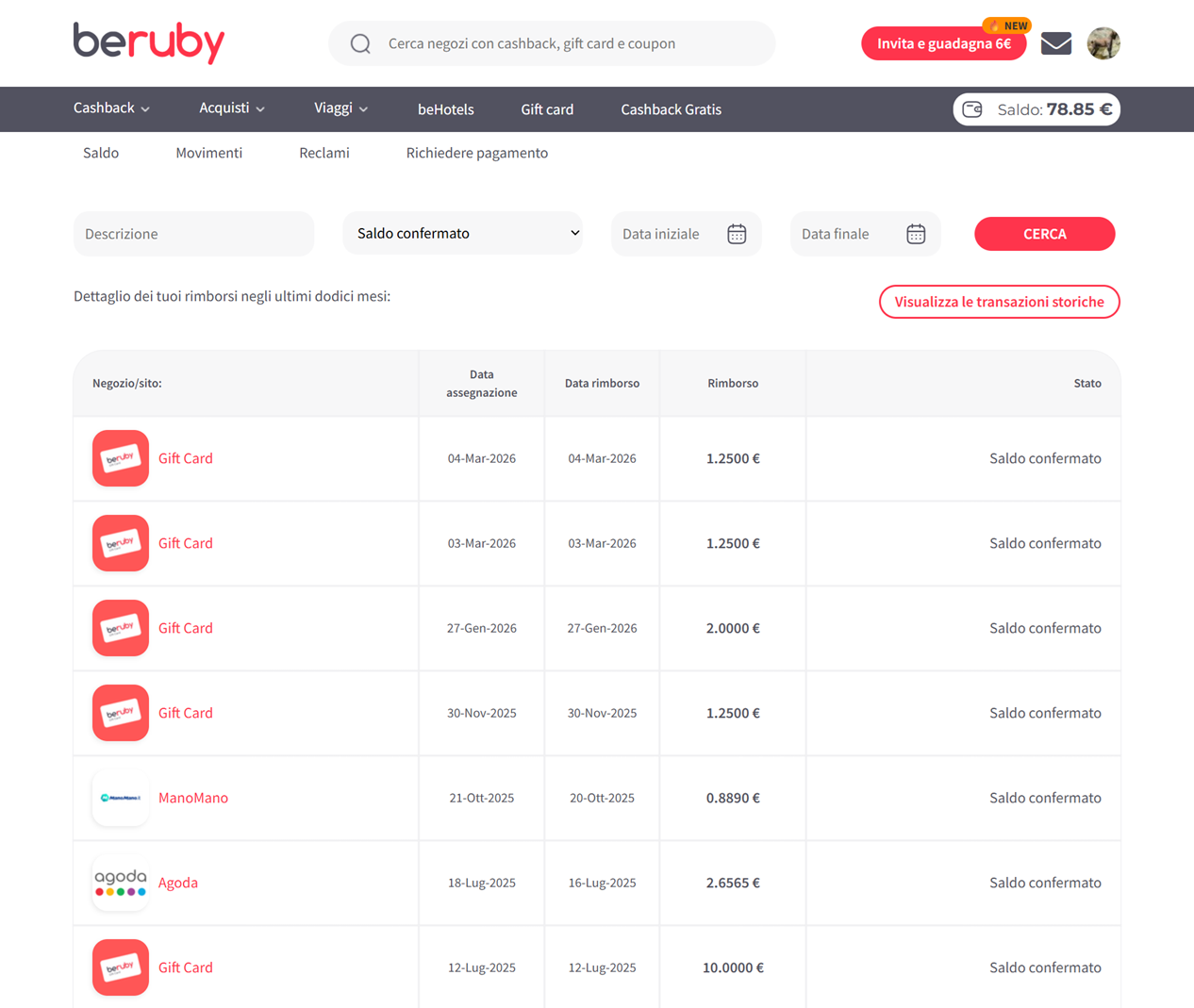This screenshot has width=1194, height=1008.
Task: Click the NEW badge on invite button
Action: point(1007,25)
